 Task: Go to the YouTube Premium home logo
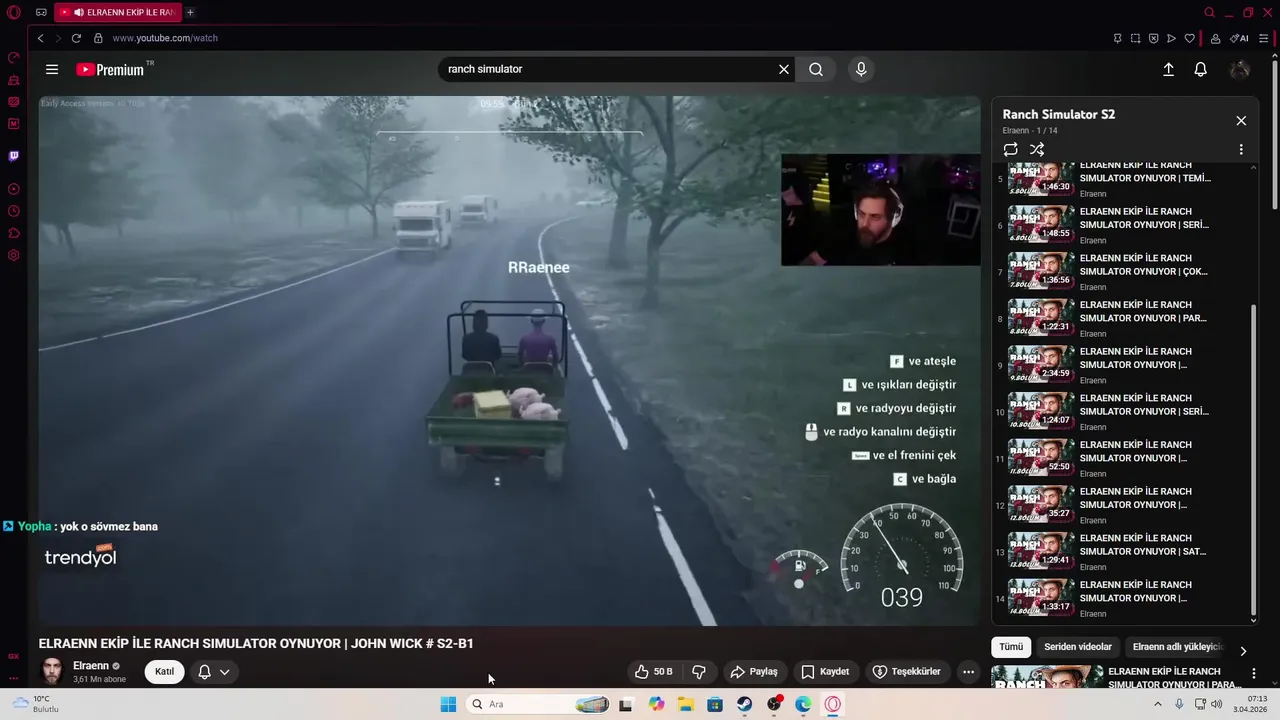[x=111, y=69]
